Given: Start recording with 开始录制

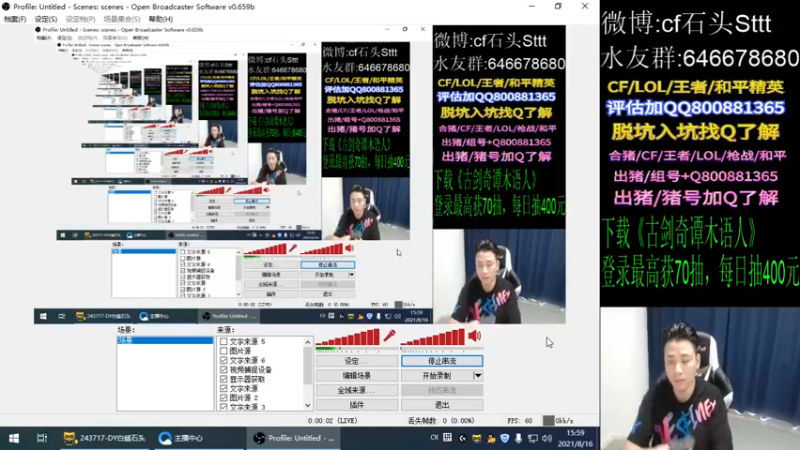Looking at the screenshot, I should [437, 376].
